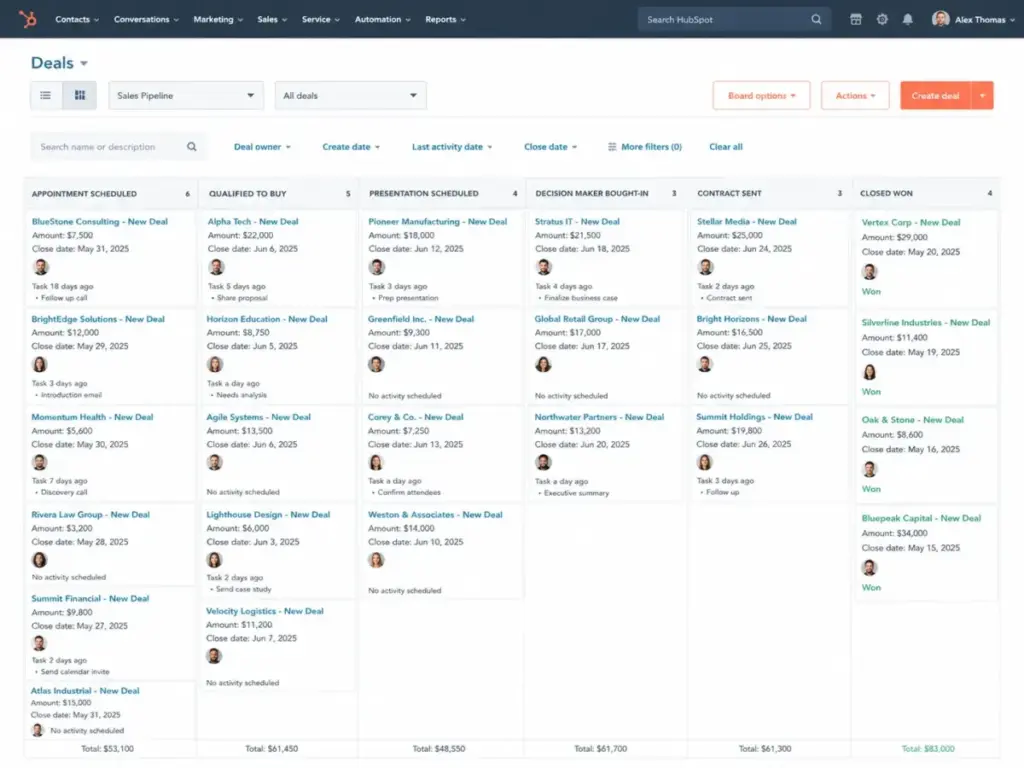
Task: Open the Last activity date filter
Action: point(452,147)
